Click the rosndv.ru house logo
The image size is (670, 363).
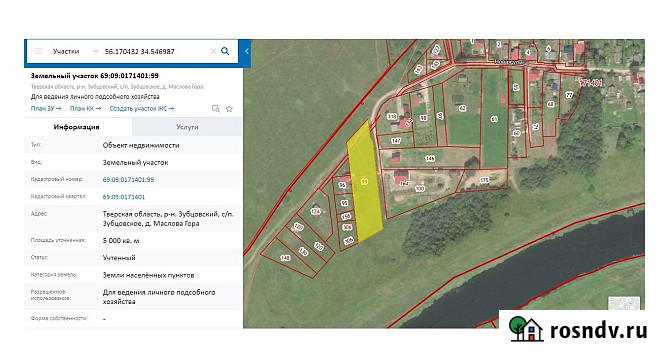click(526, 329)
